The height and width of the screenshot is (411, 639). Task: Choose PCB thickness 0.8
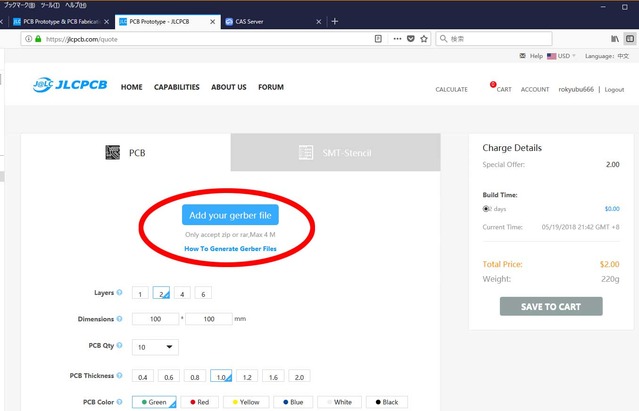pyautogui.click(x=195, y=376)
